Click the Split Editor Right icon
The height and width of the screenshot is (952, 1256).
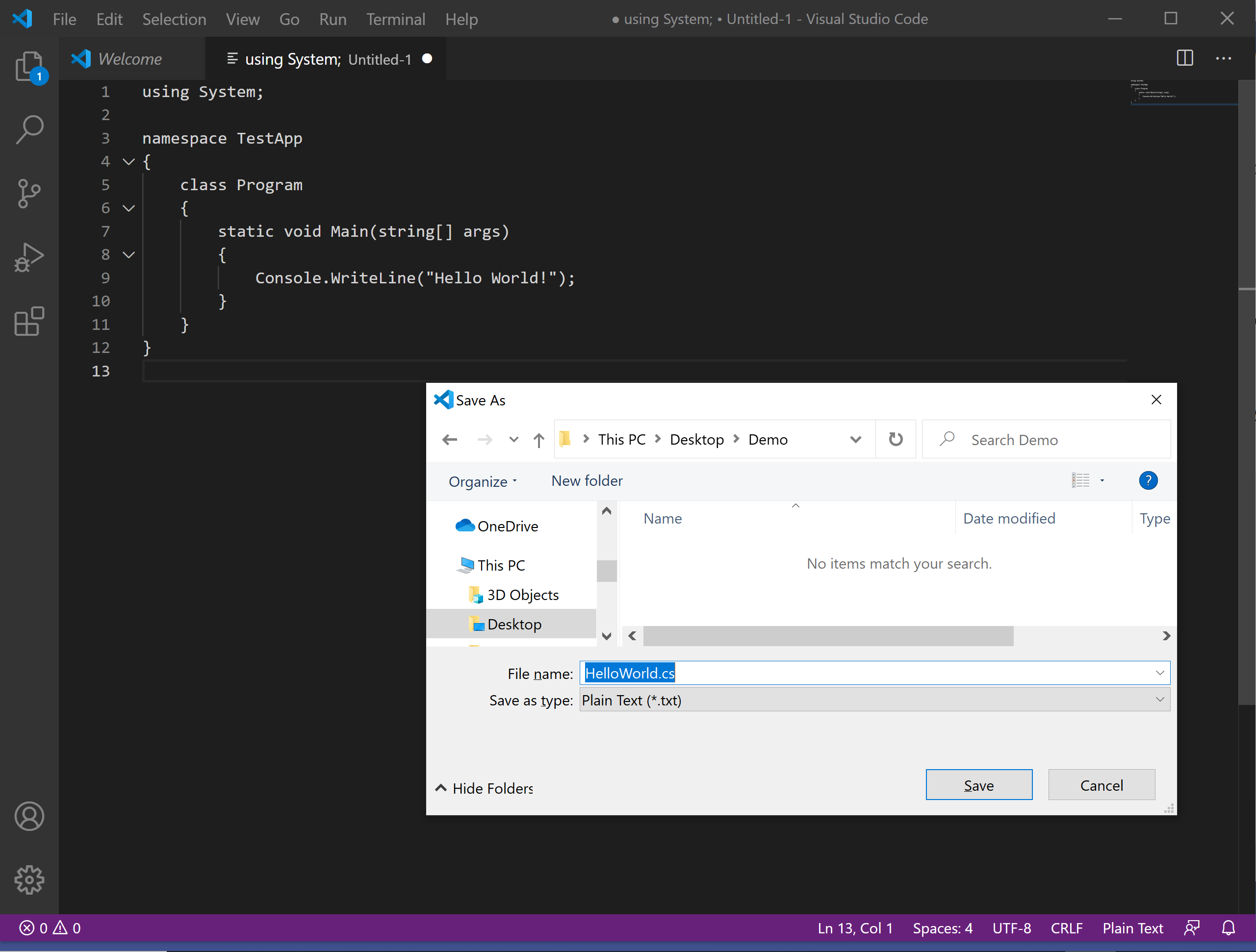pos(1184,58)
